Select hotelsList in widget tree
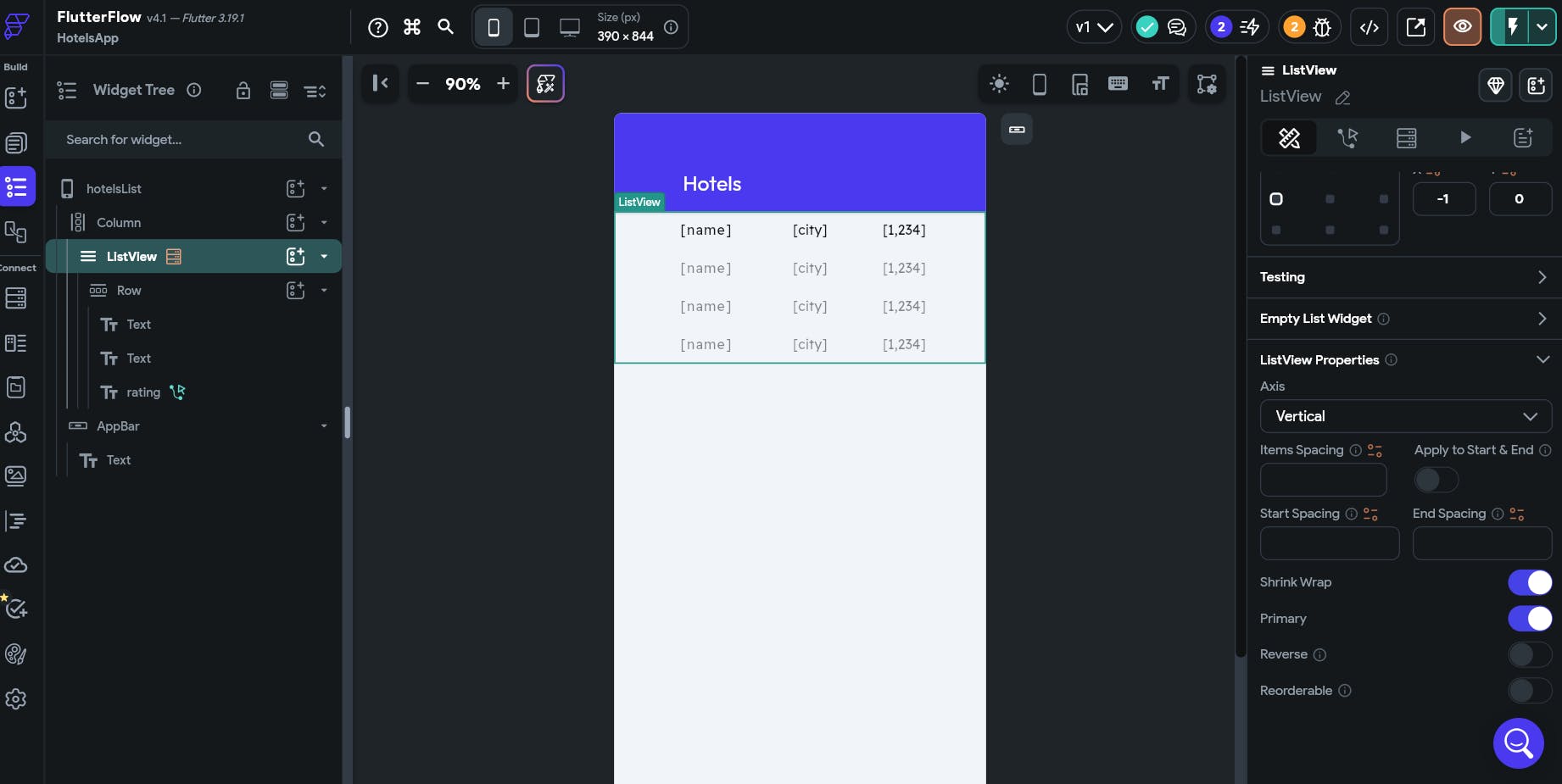This screenshot has width=1562, height=784. (114, 188)
